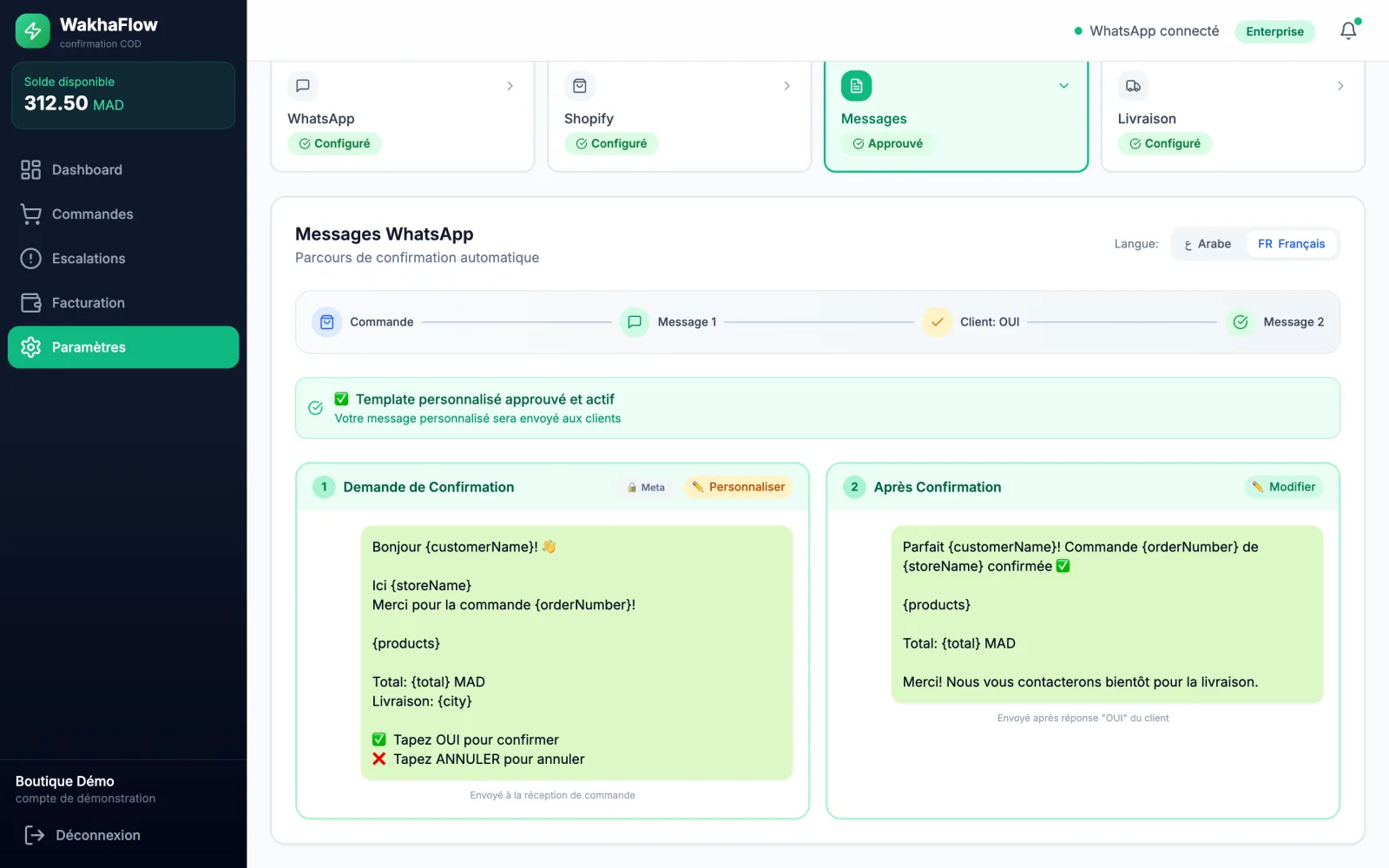Click the Message 1 step chat icon
Viewport: 1389px width, 868px height.
point(635,322)
